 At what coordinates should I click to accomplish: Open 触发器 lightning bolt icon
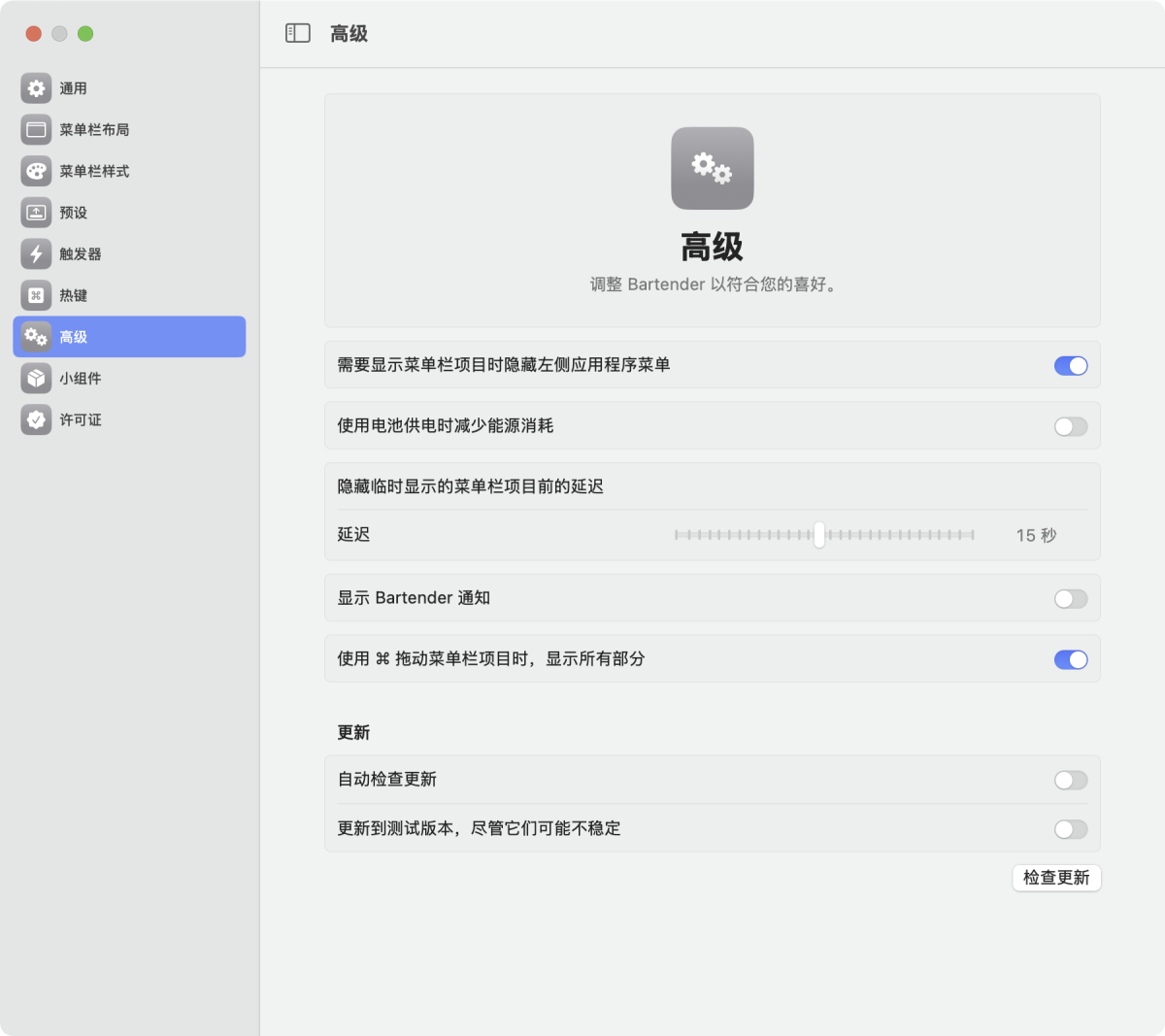36,254
